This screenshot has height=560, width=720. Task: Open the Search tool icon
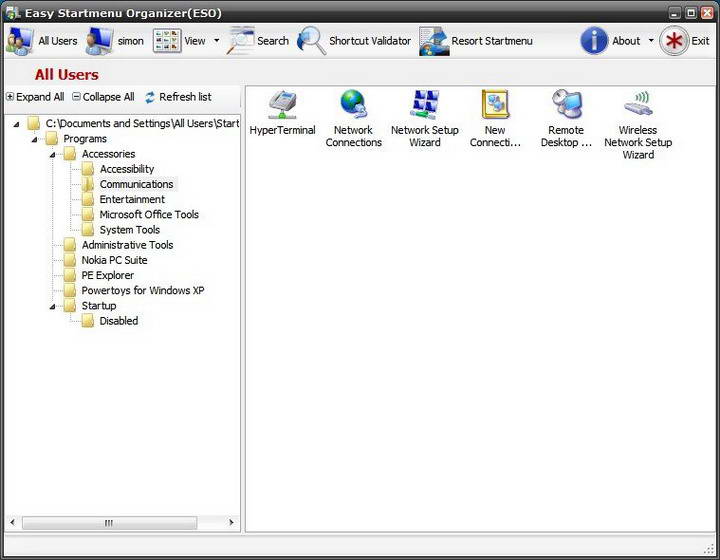point(241,41)
